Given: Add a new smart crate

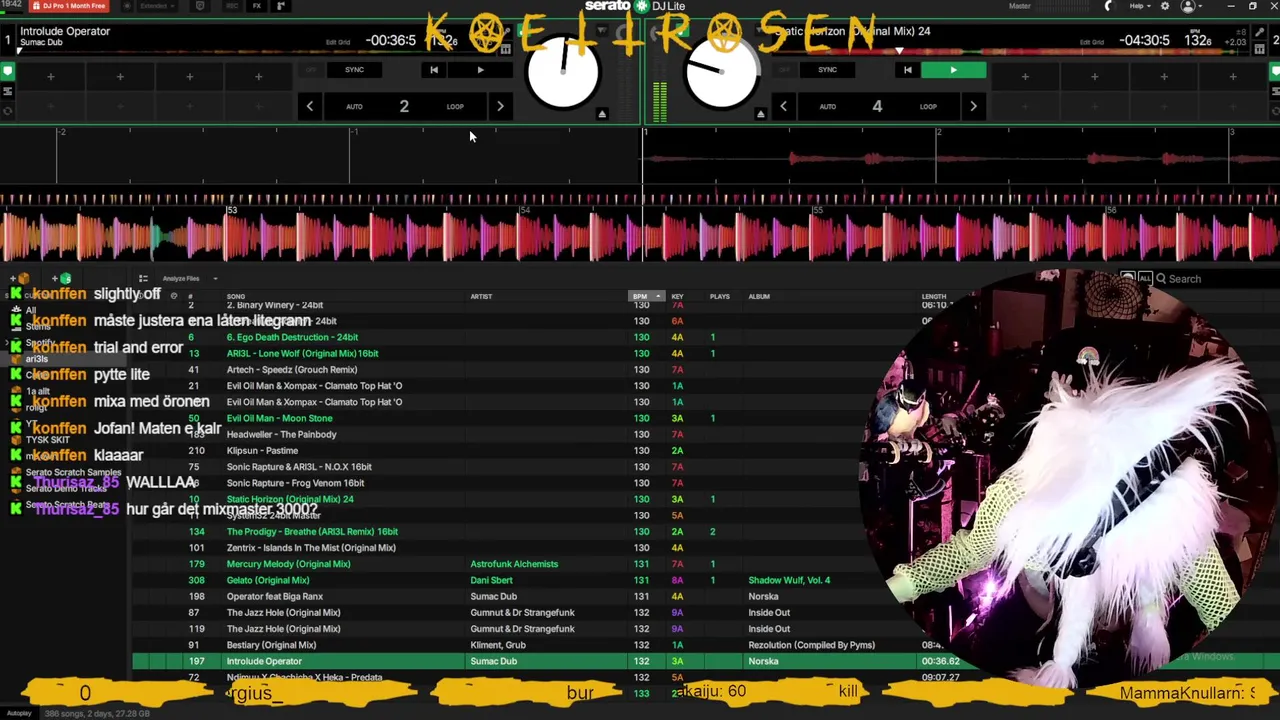Looking at the screenshot, I should 64,279.
